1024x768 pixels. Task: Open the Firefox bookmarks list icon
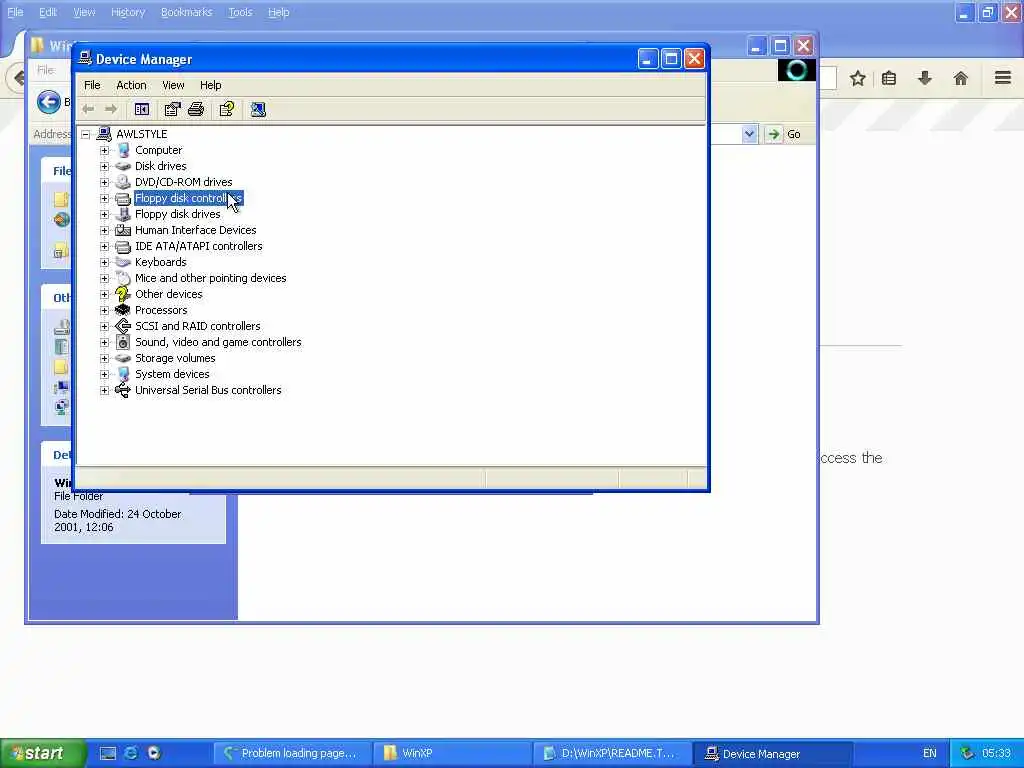pyautogui.click(x=889, y=79)
